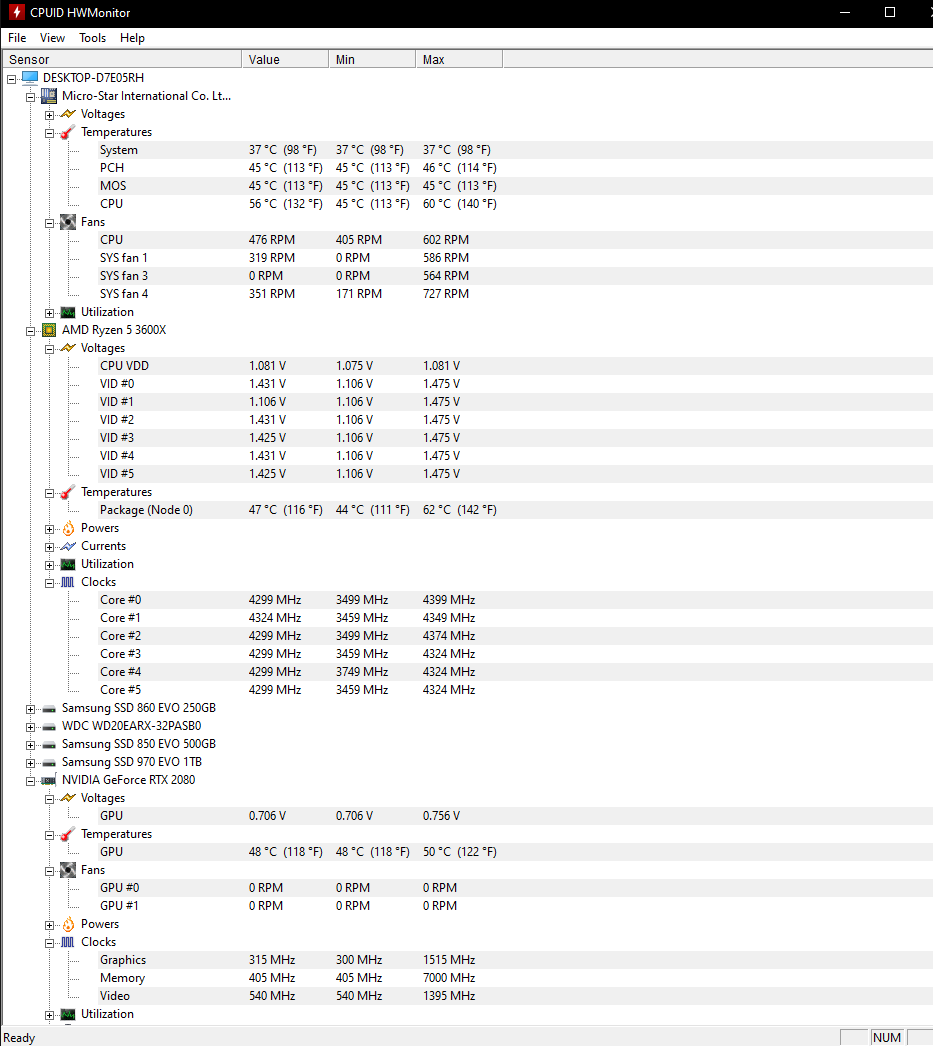Minimize the HWMonitor window

845,12
